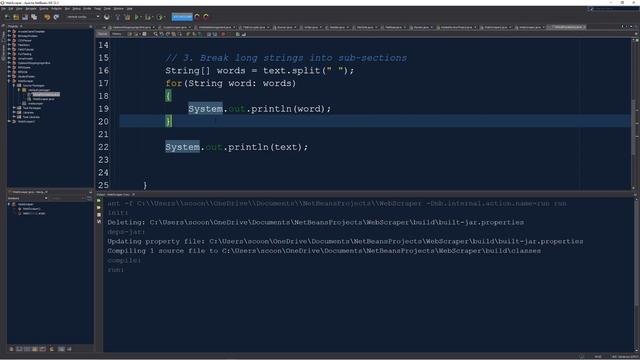Click the Uncomment editor toolbar icon

click(x=244, y=34)
